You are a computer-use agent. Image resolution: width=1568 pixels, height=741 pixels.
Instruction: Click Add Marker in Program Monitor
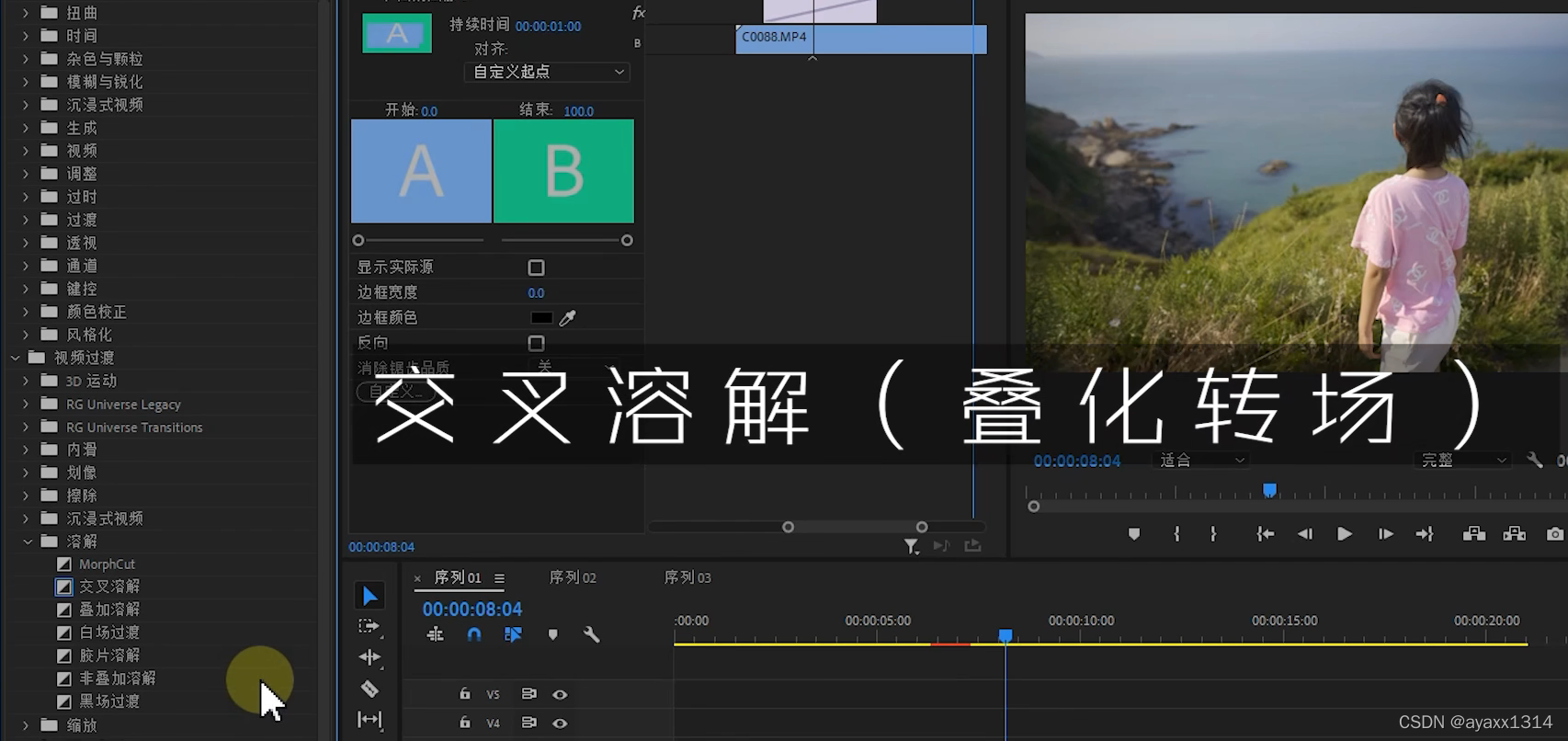[1134, 534]
